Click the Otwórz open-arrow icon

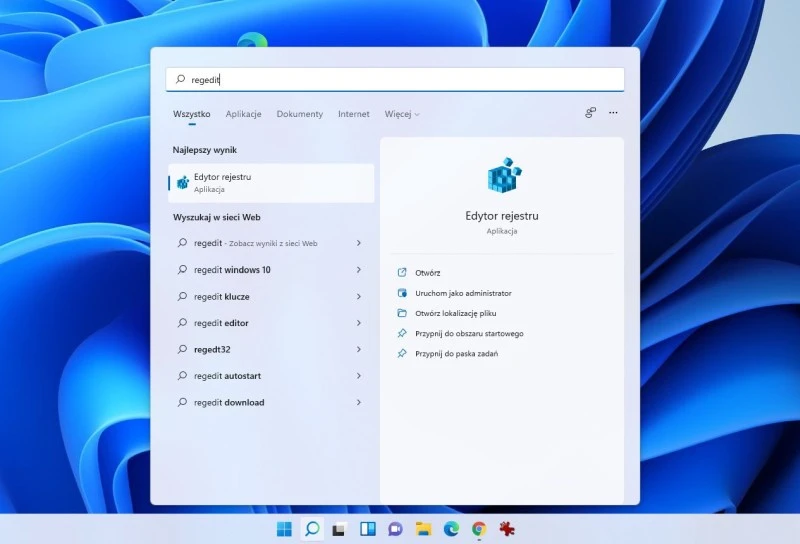(x=402, y=273)
